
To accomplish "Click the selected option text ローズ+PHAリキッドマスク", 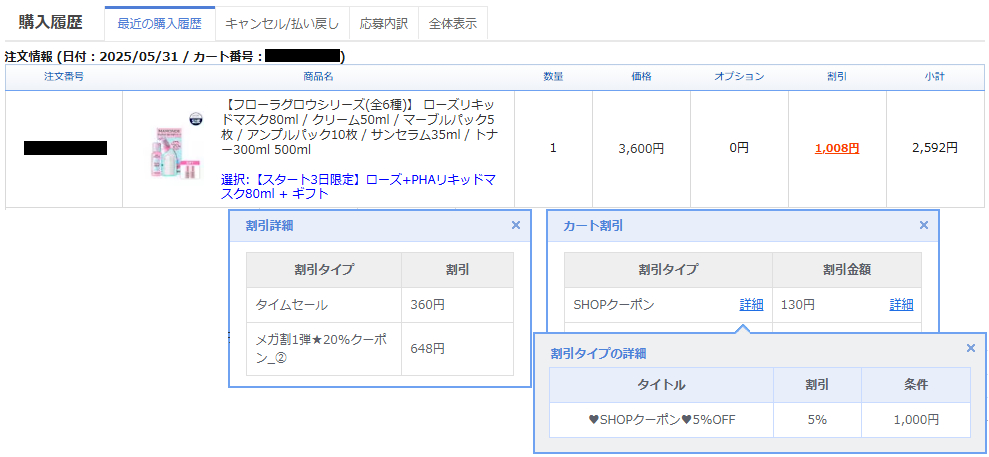I will pos(358,187).
